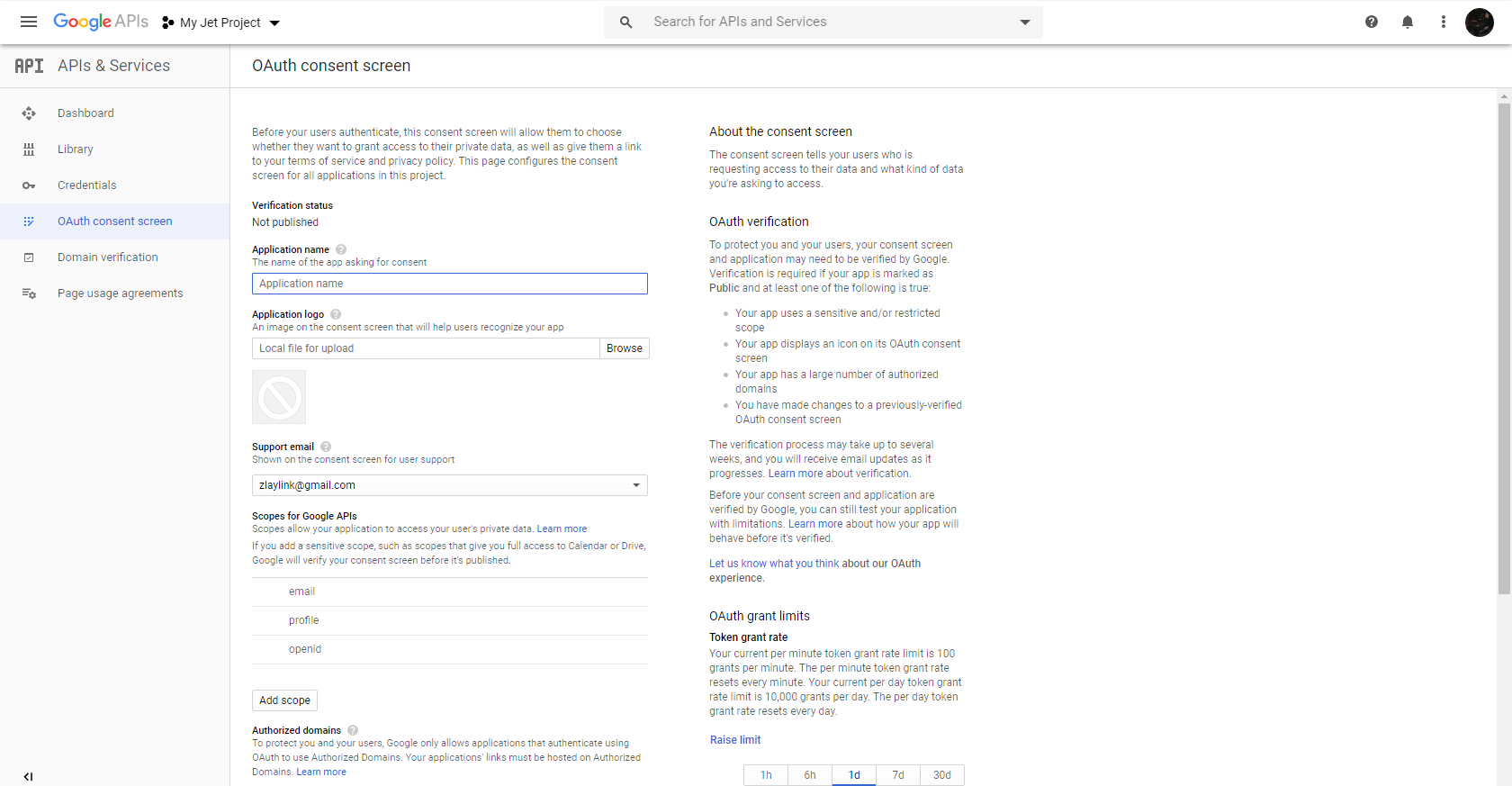Open the main hamburger menu
The image size is (1512, 786).
click(29, 22)
